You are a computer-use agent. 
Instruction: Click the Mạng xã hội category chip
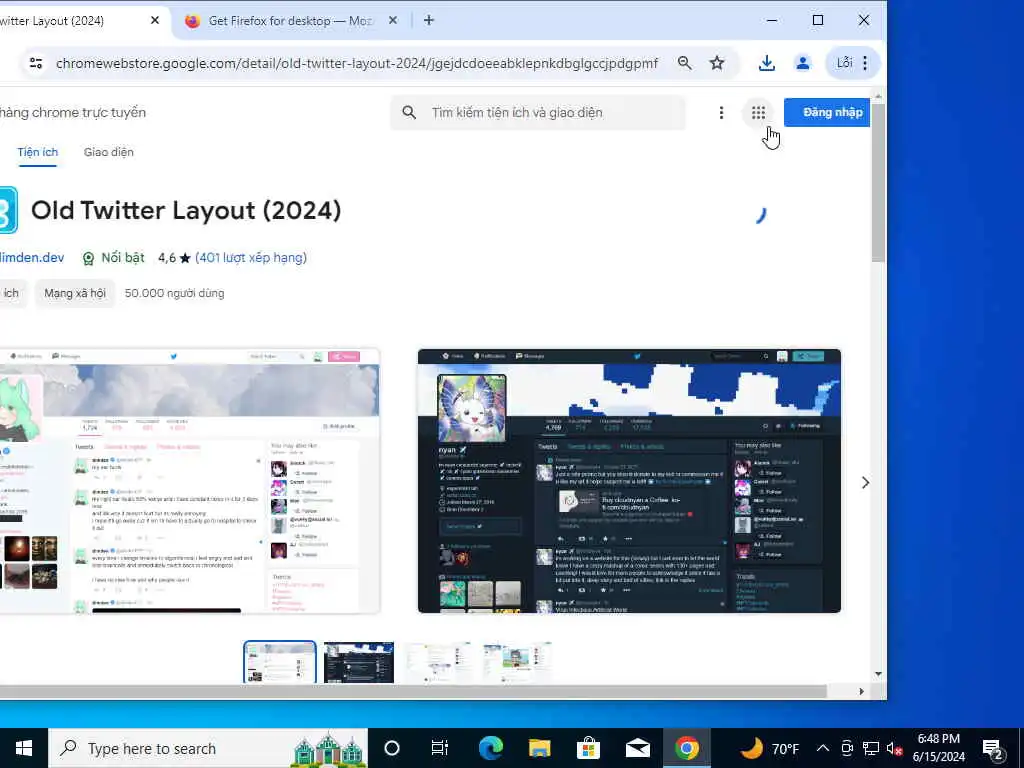[75, 293]
